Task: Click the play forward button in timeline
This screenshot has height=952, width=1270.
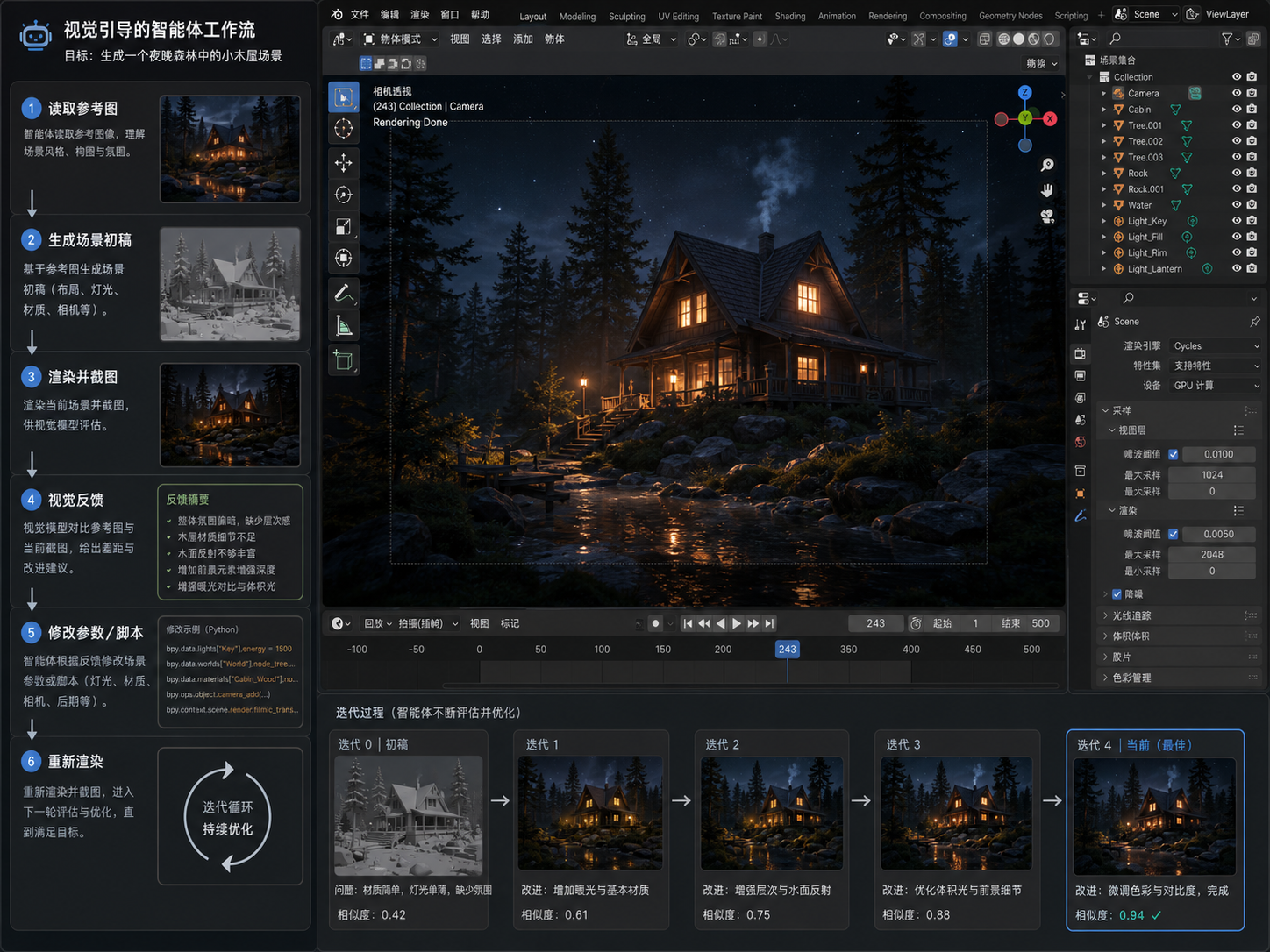Action: (737, 623)
